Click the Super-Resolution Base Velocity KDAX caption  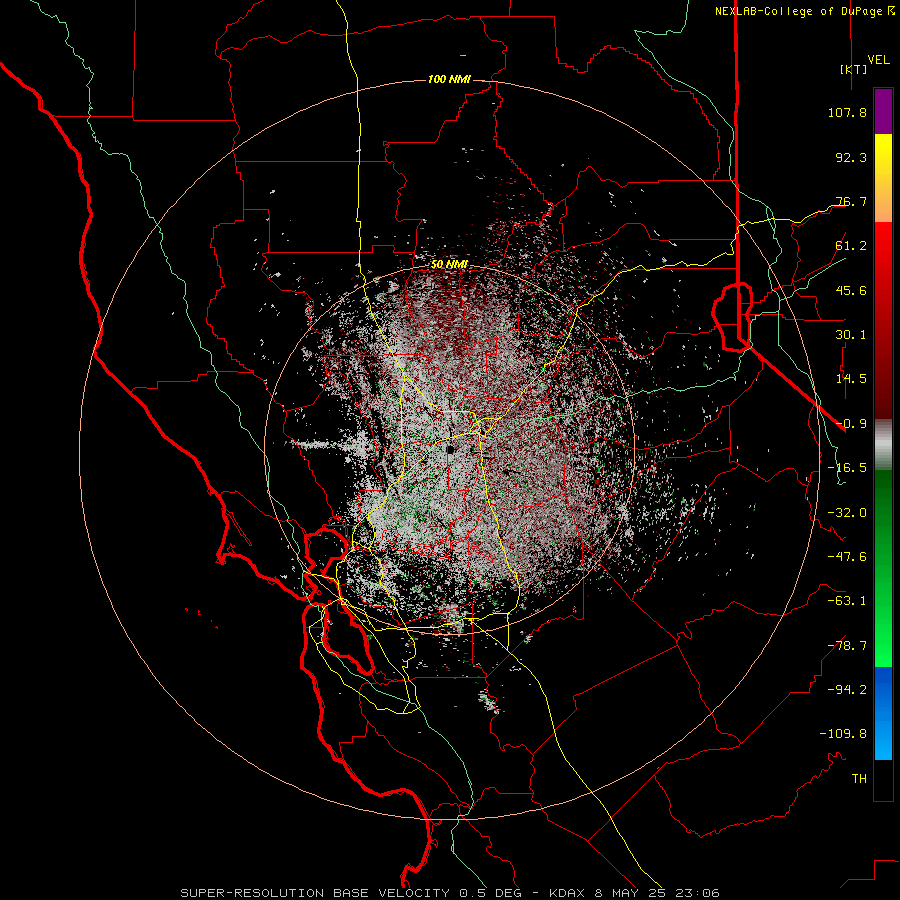click(450, 893)
